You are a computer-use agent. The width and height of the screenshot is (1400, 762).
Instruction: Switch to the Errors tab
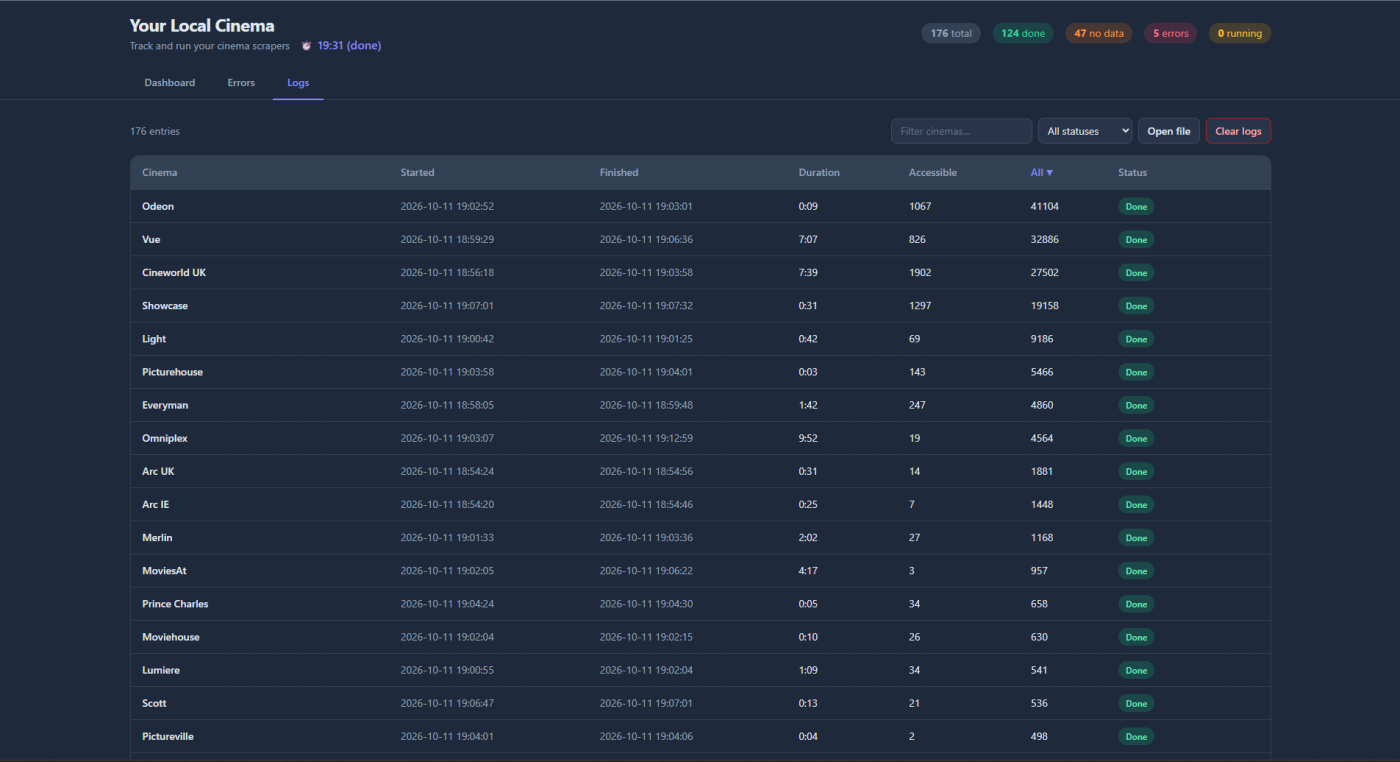click(241, 83)
